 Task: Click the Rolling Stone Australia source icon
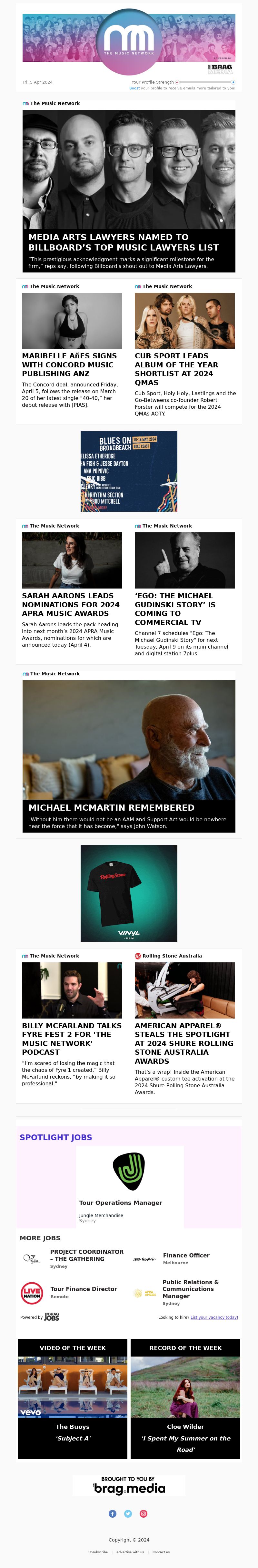(137, 956)
